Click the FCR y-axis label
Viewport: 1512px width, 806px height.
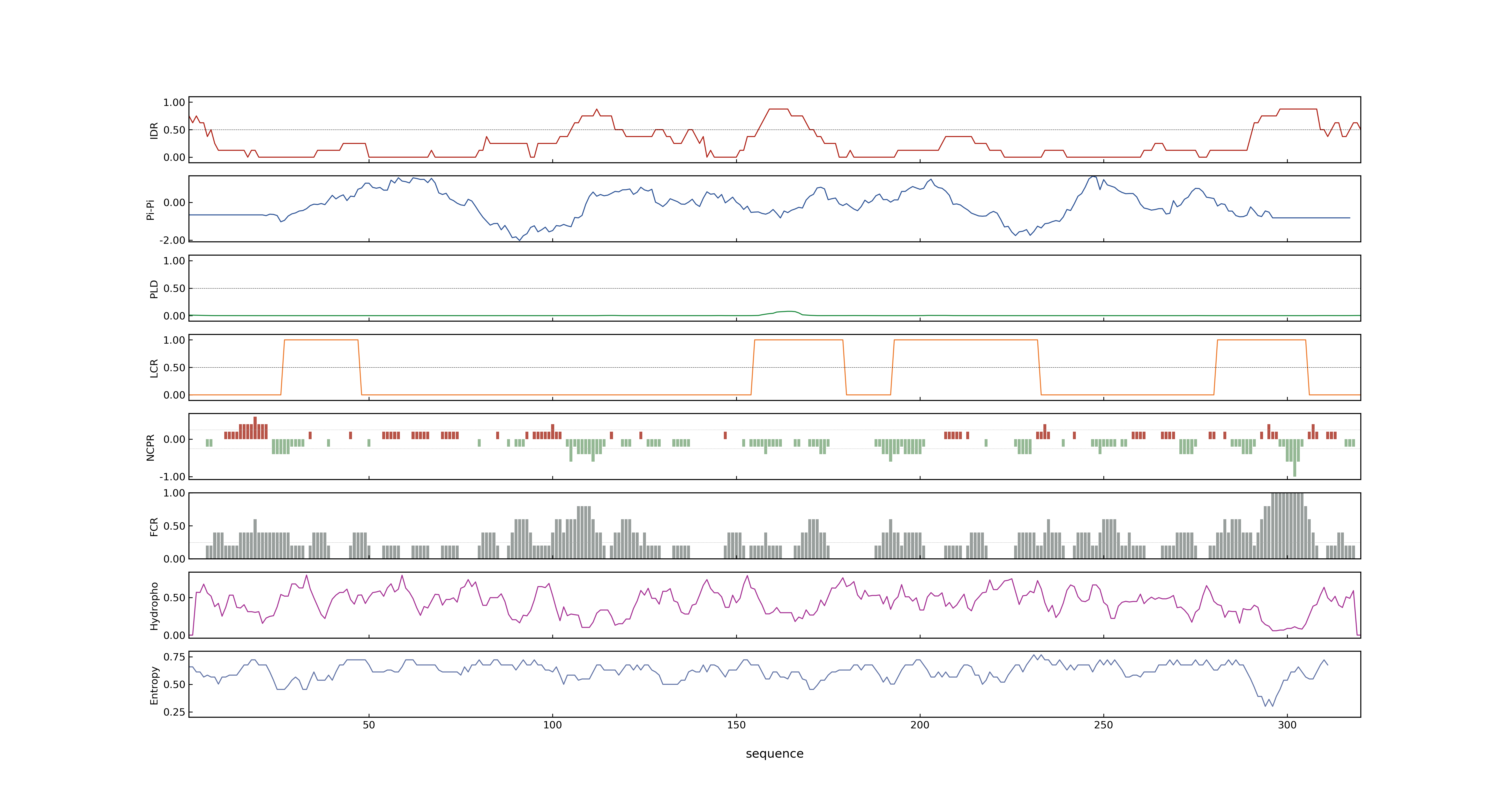point(154,527)
